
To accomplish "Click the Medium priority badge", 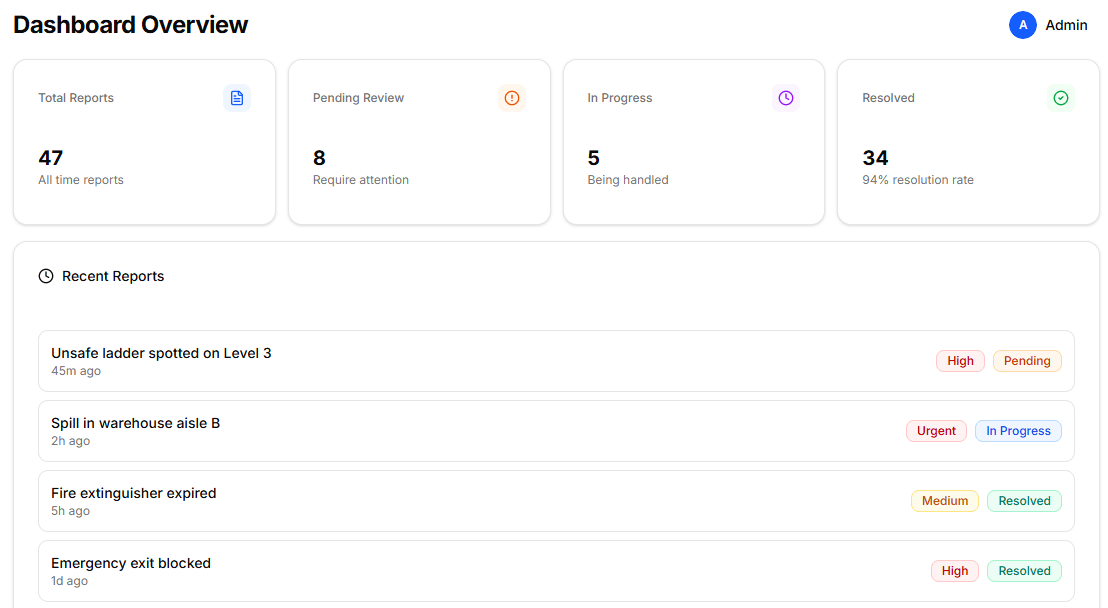I will pyautogui.click(x=945, y=500).
